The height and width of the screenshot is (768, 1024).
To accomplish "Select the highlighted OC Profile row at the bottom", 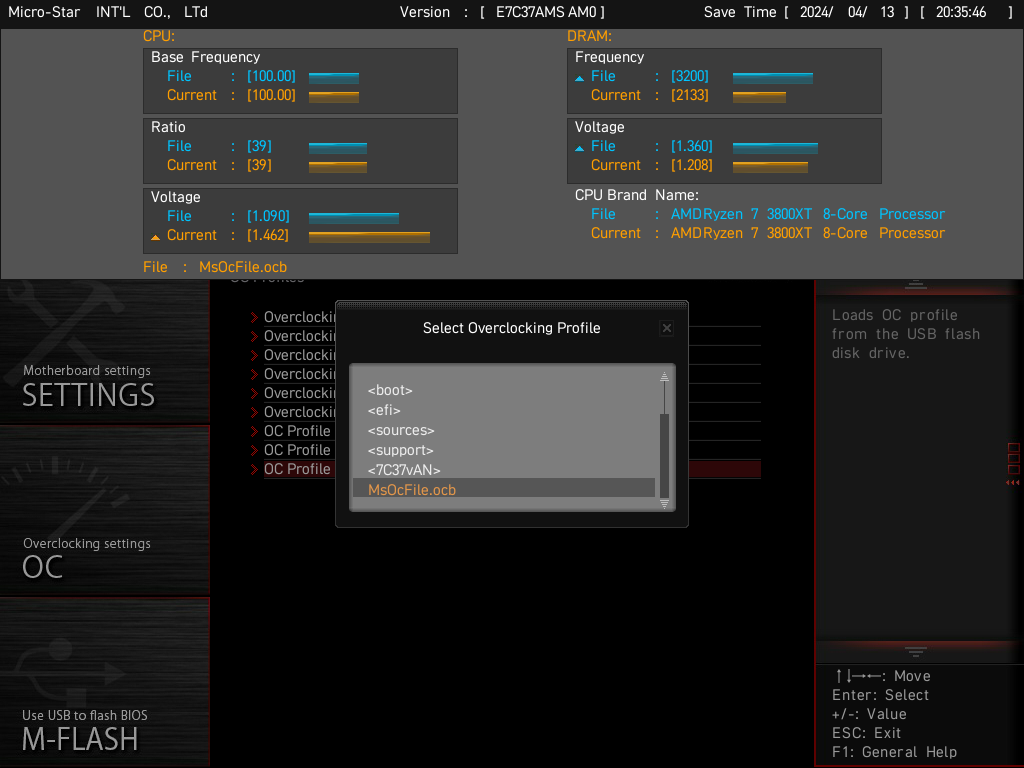I will pyautogui.click(x=512, y=469).
